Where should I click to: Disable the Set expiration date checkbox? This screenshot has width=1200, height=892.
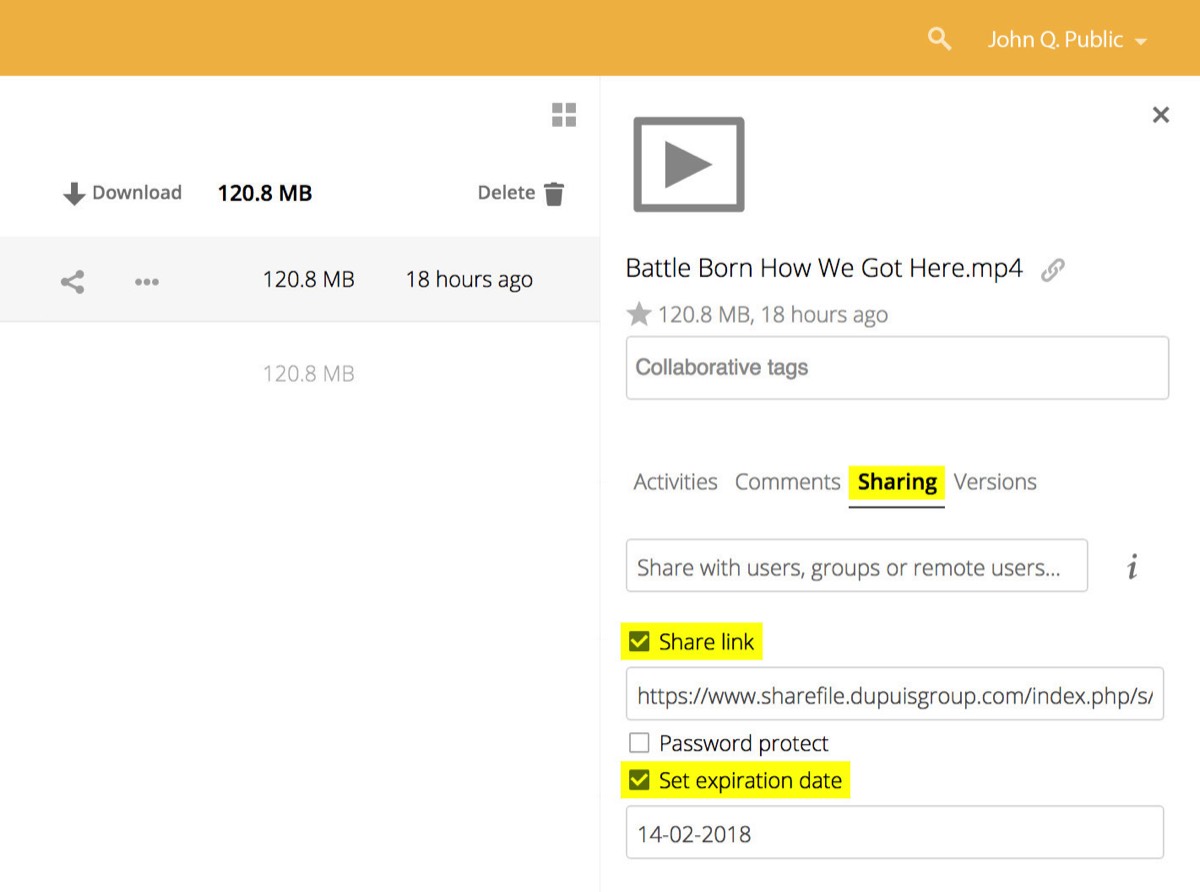[x=639, y=780]
